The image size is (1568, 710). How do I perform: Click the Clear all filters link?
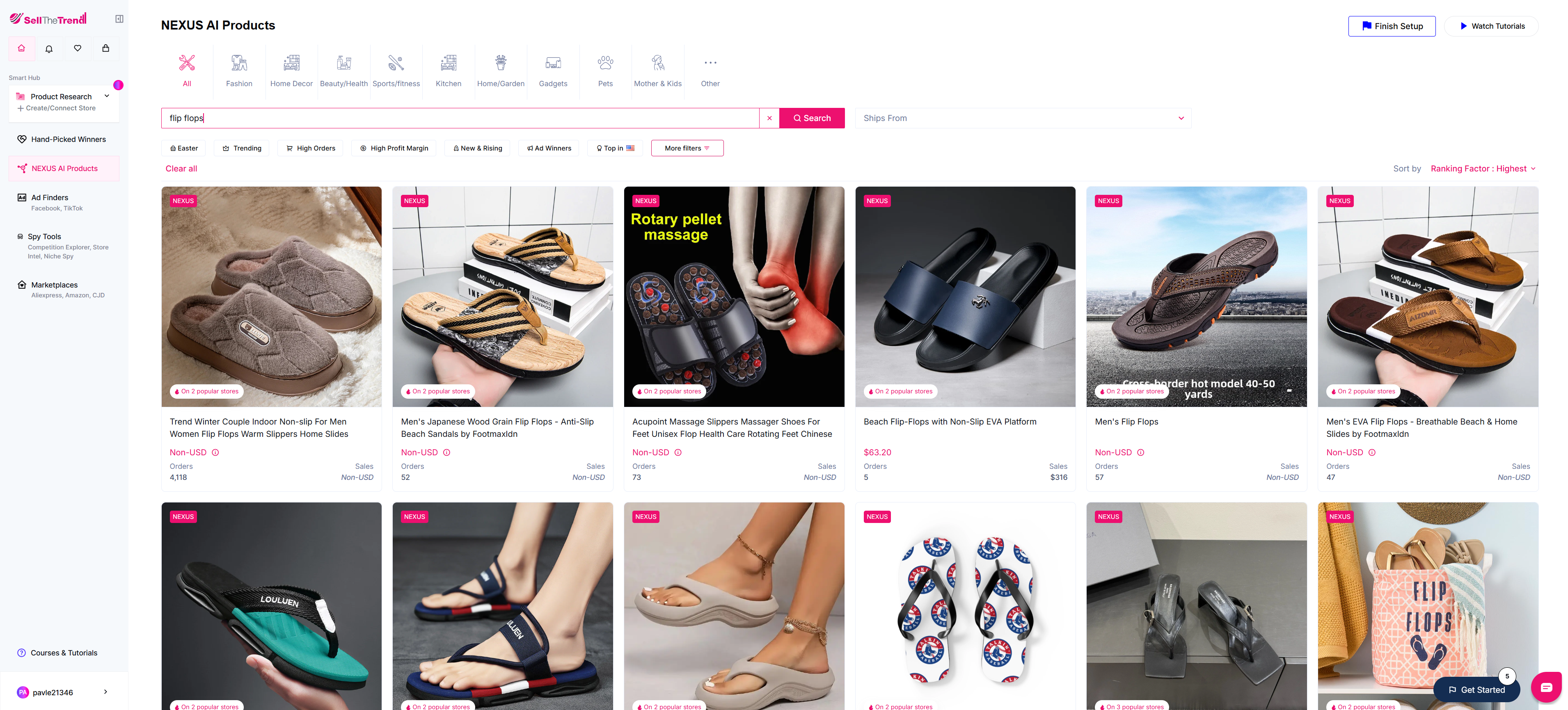click(x=181, y=169)
